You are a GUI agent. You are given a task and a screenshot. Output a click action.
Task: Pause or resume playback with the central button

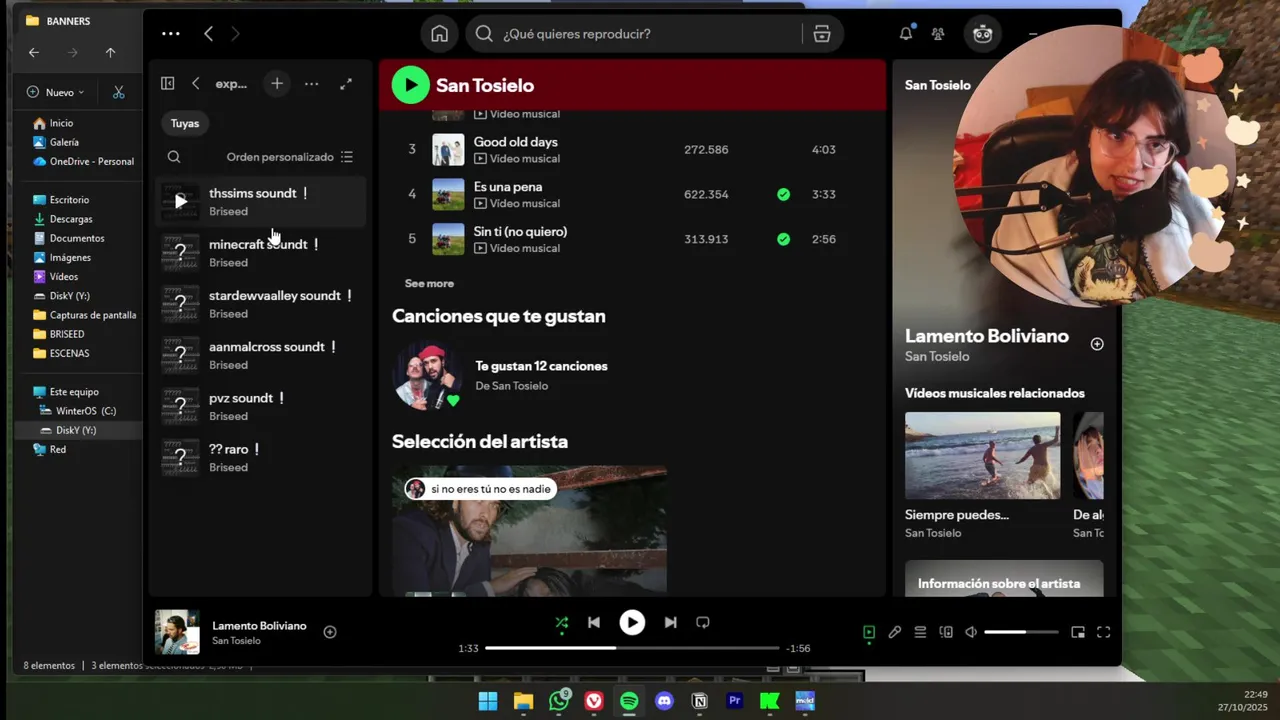(x=632, y=622)
